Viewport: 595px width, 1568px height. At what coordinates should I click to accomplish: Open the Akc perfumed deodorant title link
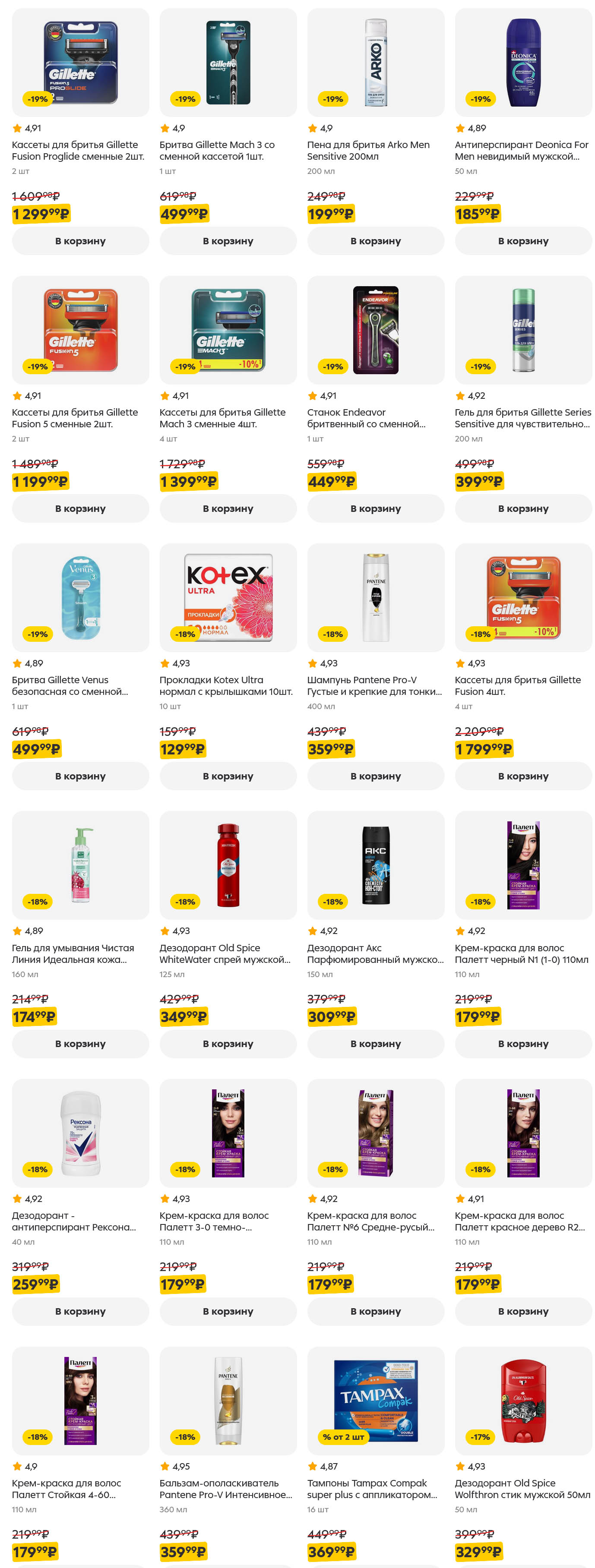click(x=375, y=953)
